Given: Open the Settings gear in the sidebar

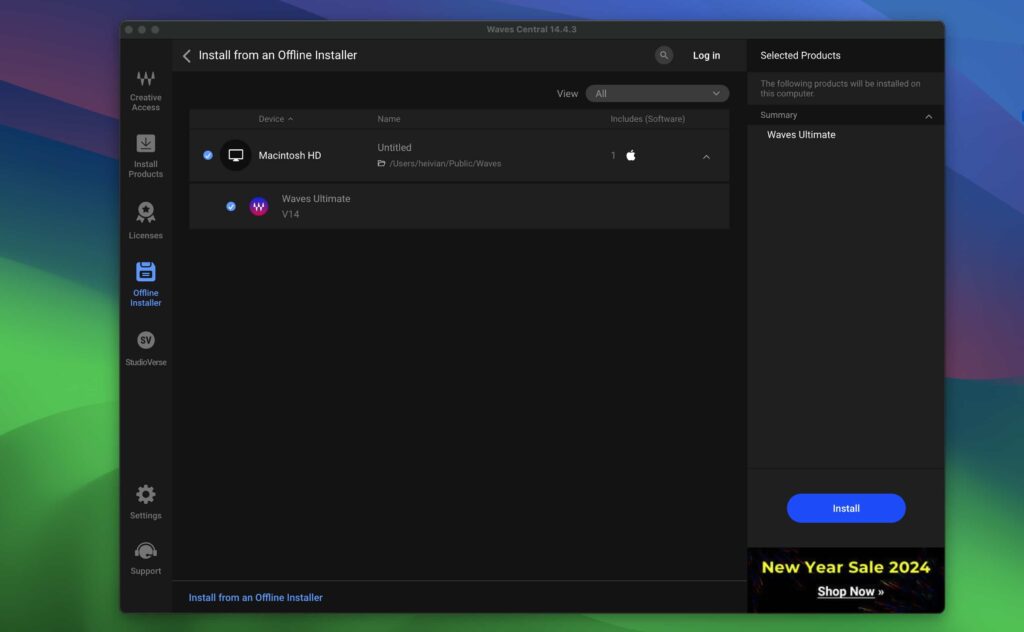Looking at the screenshot, I should [x=145, y=498].
